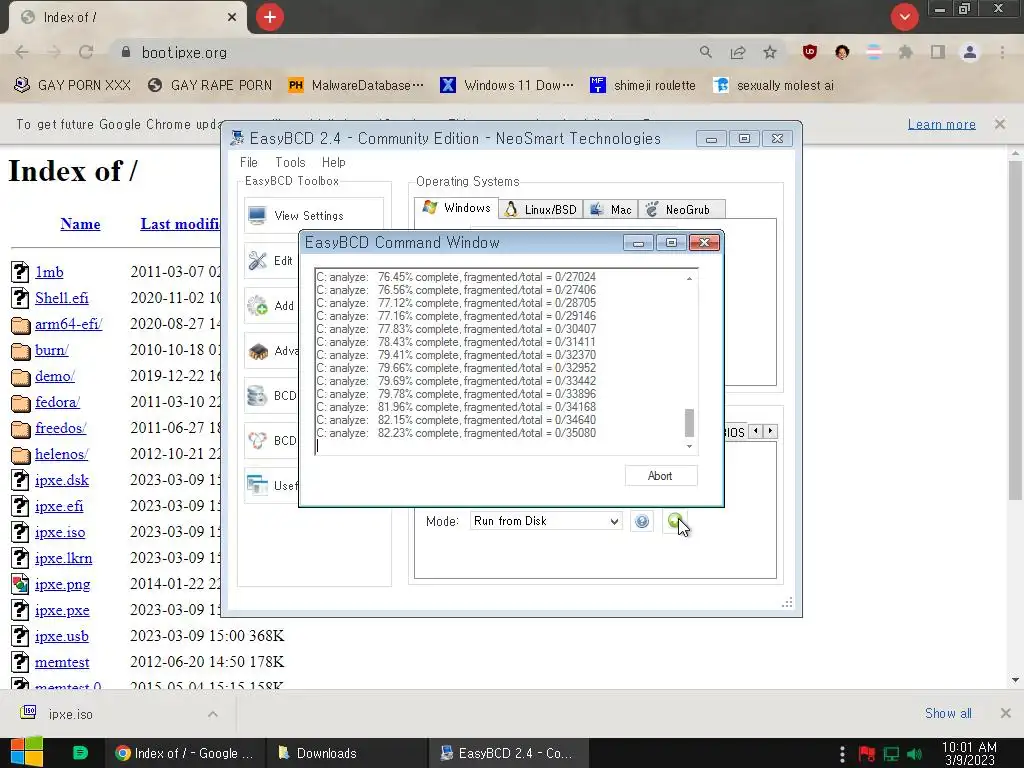The width and height of the screenshot is (1024, 768).
Task: Click the search magnifier in the address bar
Action: (705, 52)
